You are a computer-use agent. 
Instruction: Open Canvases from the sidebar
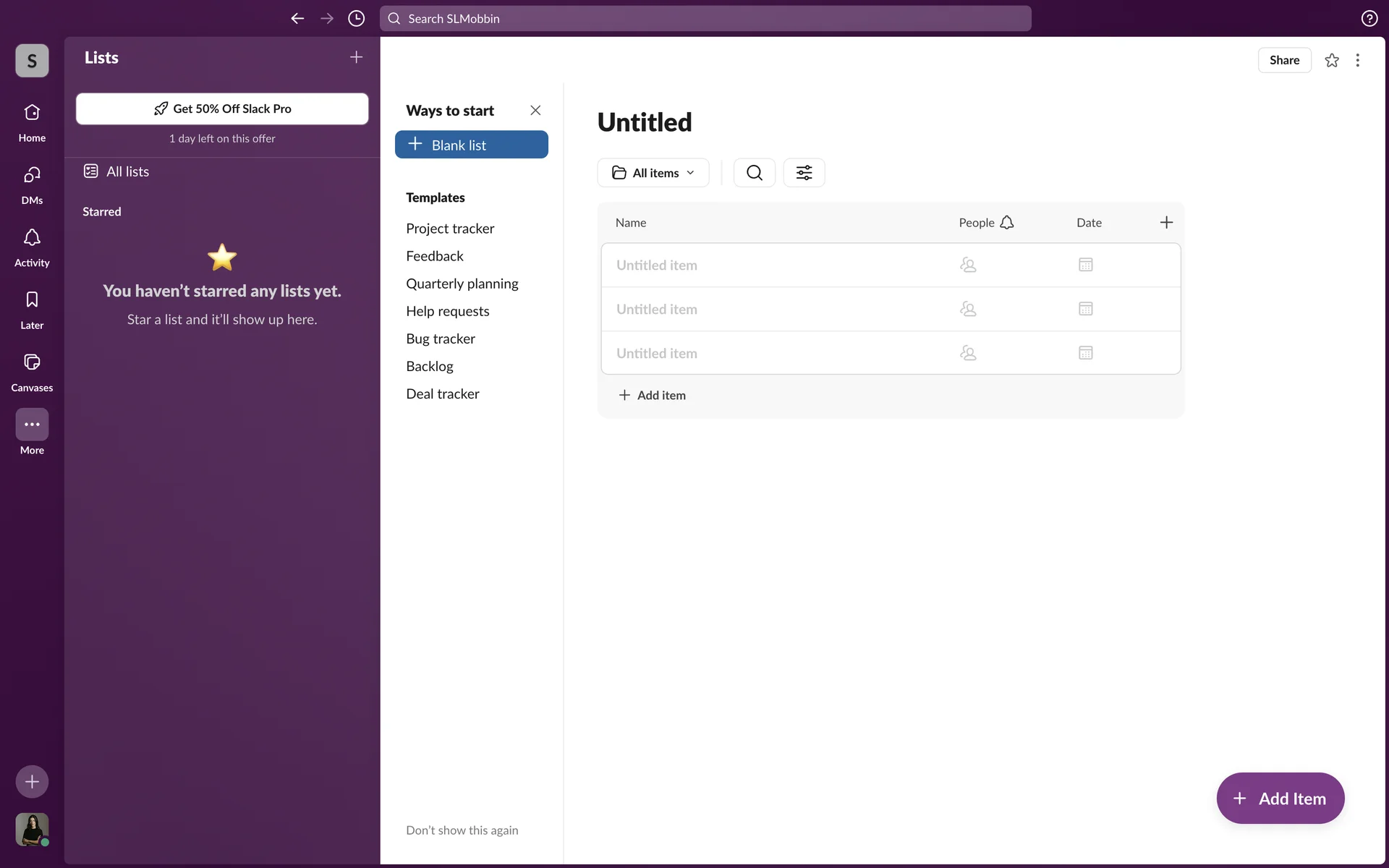pyautogui.click(x=32, y=371)
